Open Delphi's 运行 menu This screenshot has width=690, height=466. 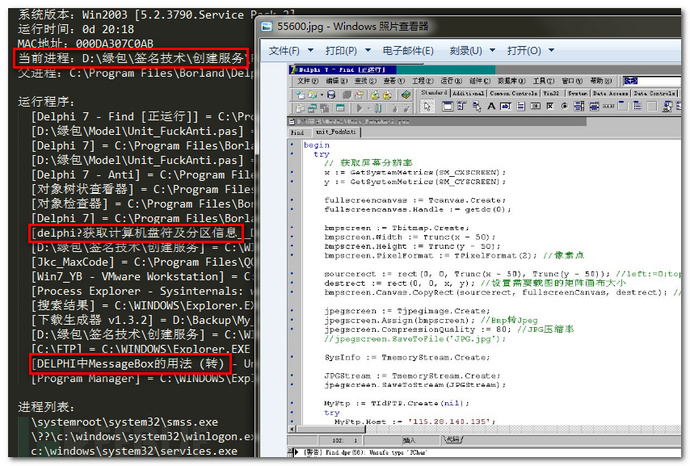tap(451, 81)
